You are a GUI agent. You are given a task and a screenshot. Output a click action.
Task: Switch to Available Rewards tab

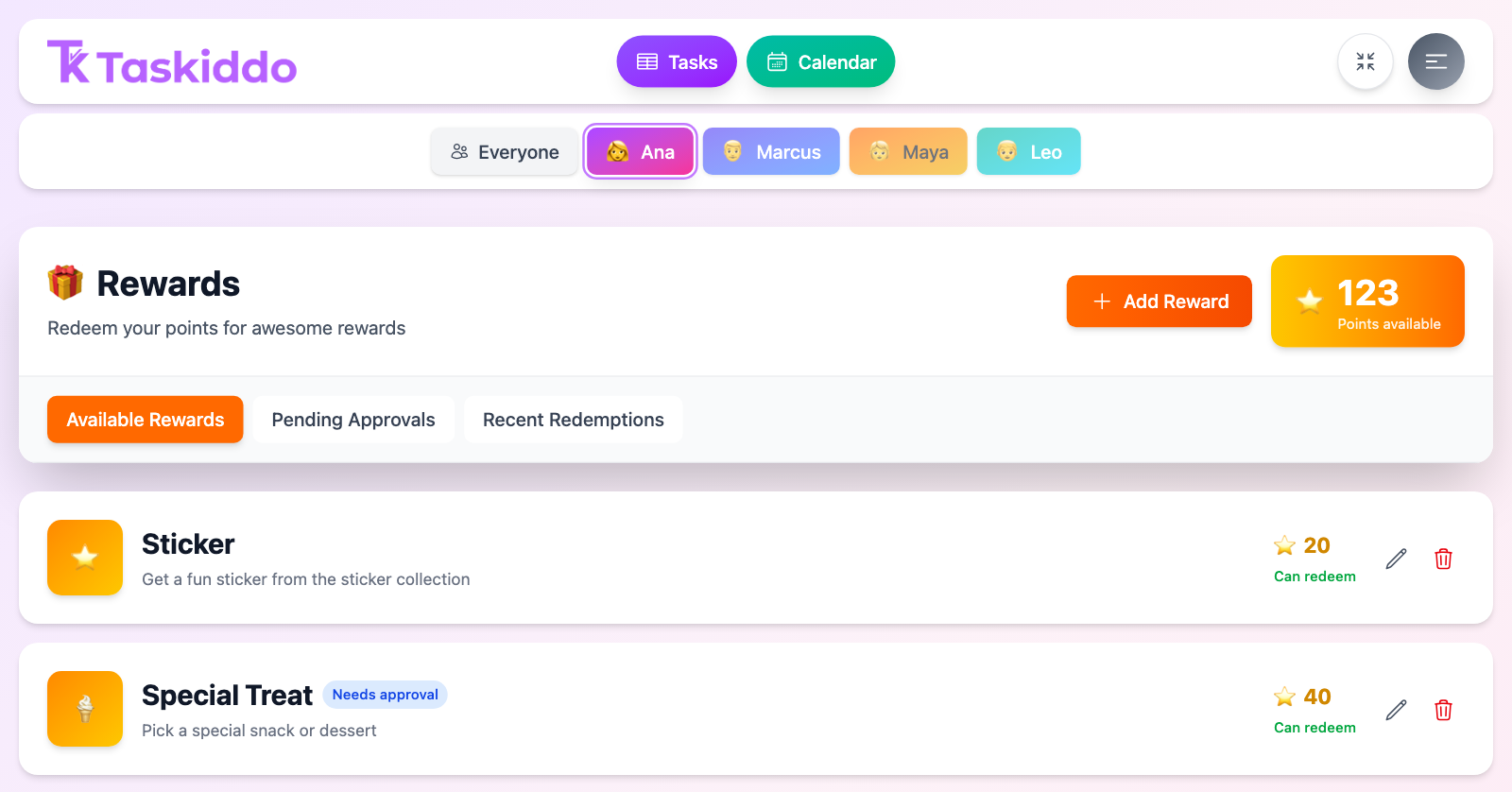146,420
